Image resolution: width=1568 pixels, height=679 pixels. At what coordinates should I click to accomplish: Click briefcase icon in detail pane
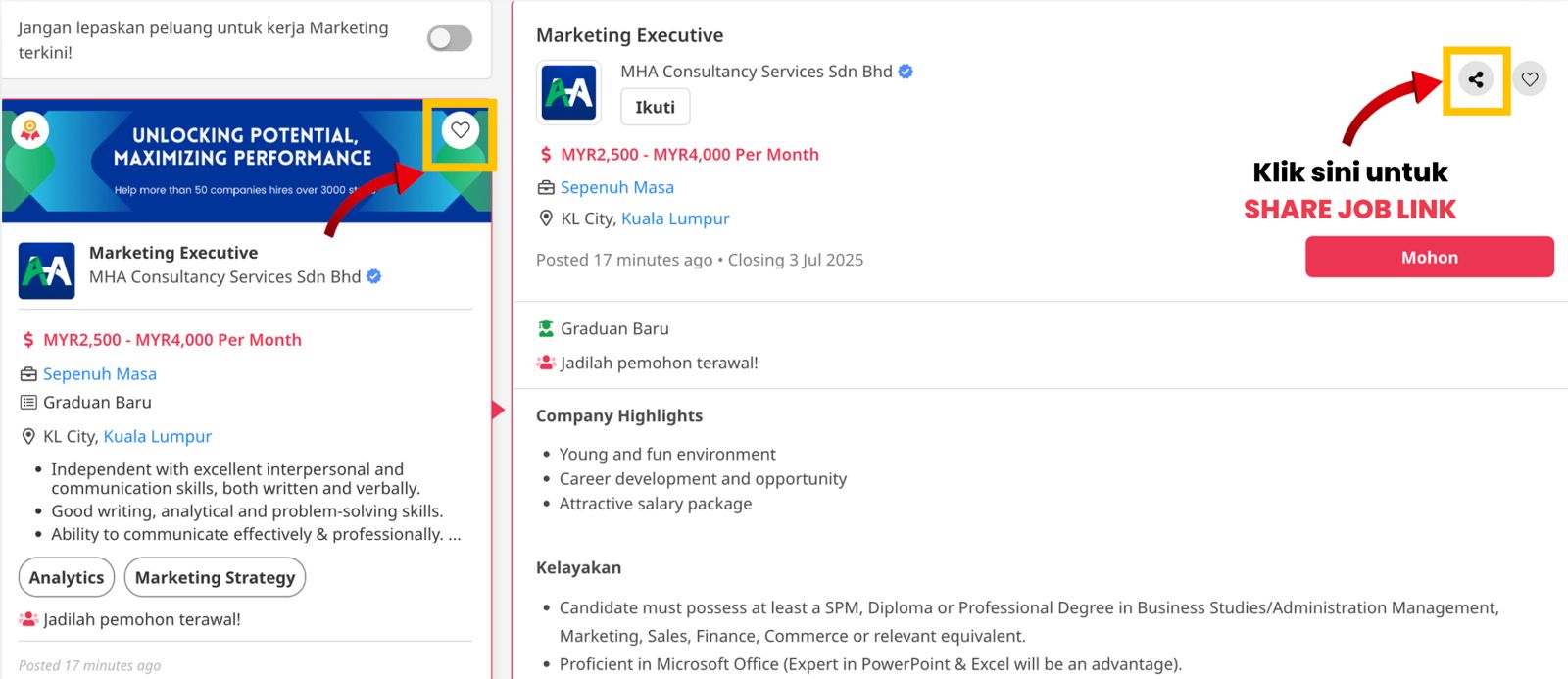pos(546,187)
